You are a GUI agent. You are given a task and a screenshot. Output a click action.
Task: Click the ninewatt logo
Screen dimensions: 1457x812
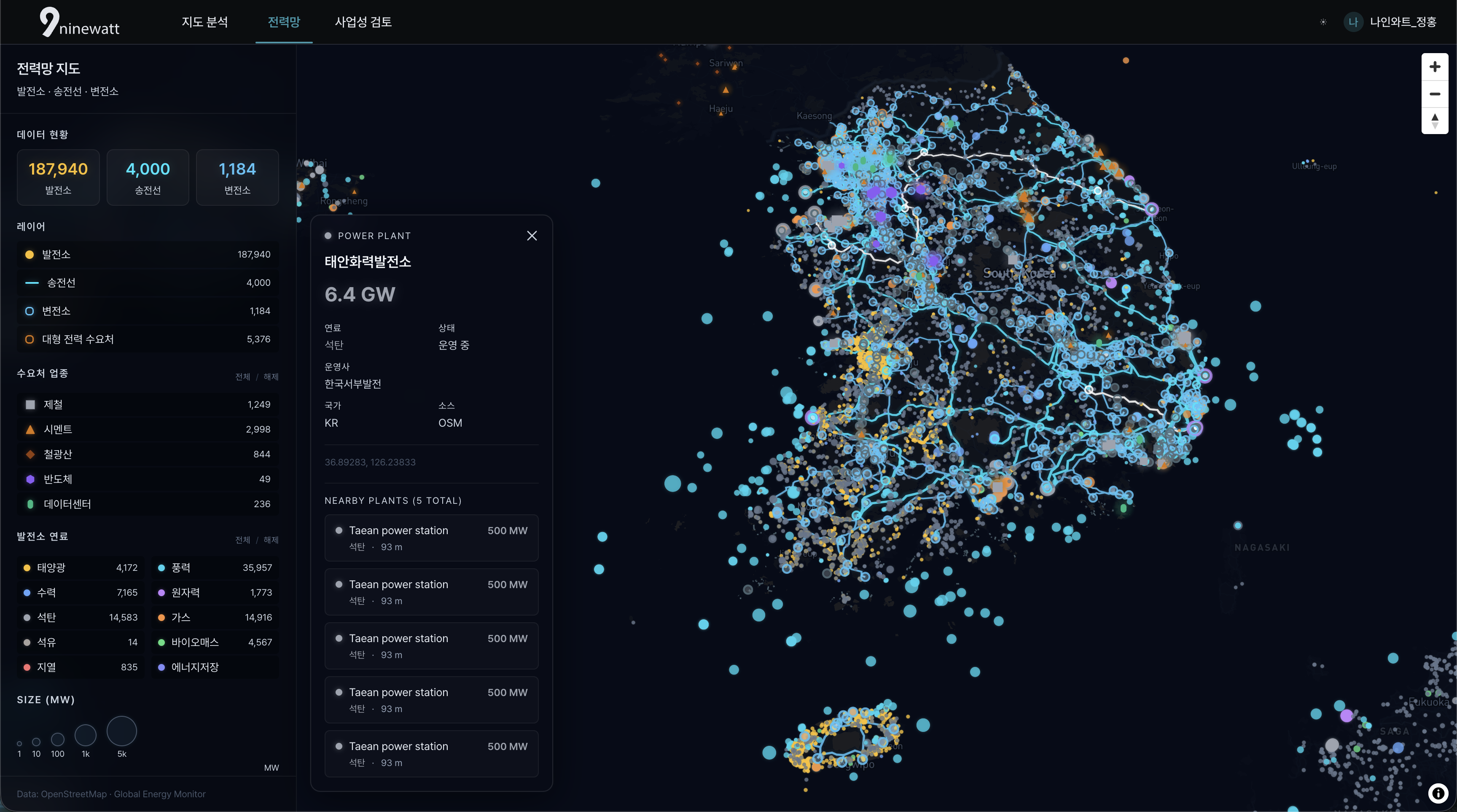pyautogui.click(x=80, y=22)
